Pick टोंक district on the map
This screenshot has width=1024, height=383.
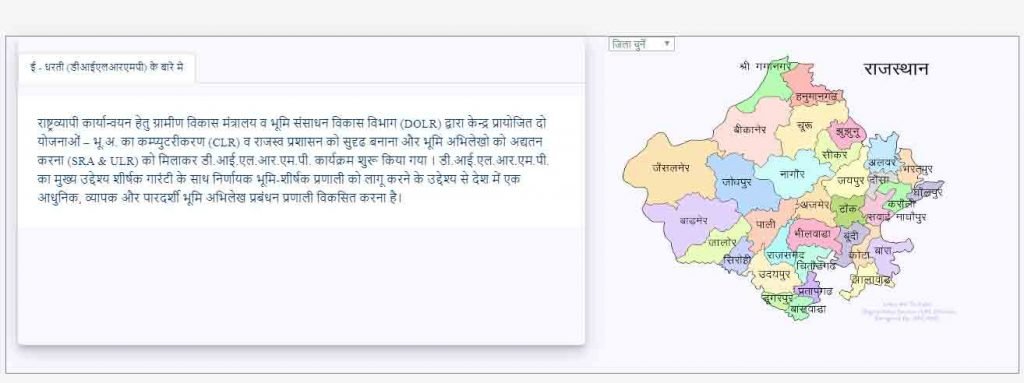[848, 208]
